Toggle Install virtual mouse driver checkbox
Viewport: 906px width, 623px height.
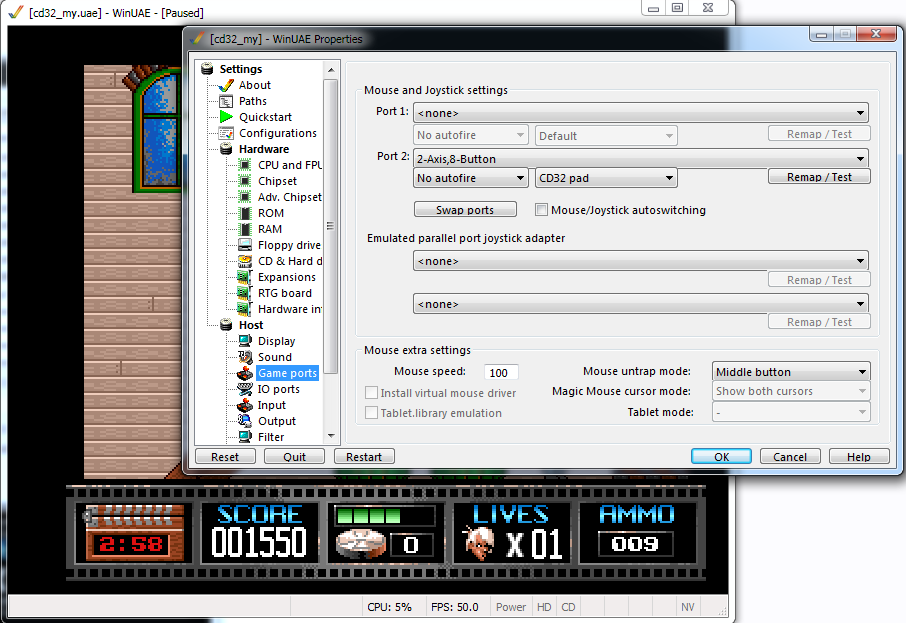click(x=372, y=393)
